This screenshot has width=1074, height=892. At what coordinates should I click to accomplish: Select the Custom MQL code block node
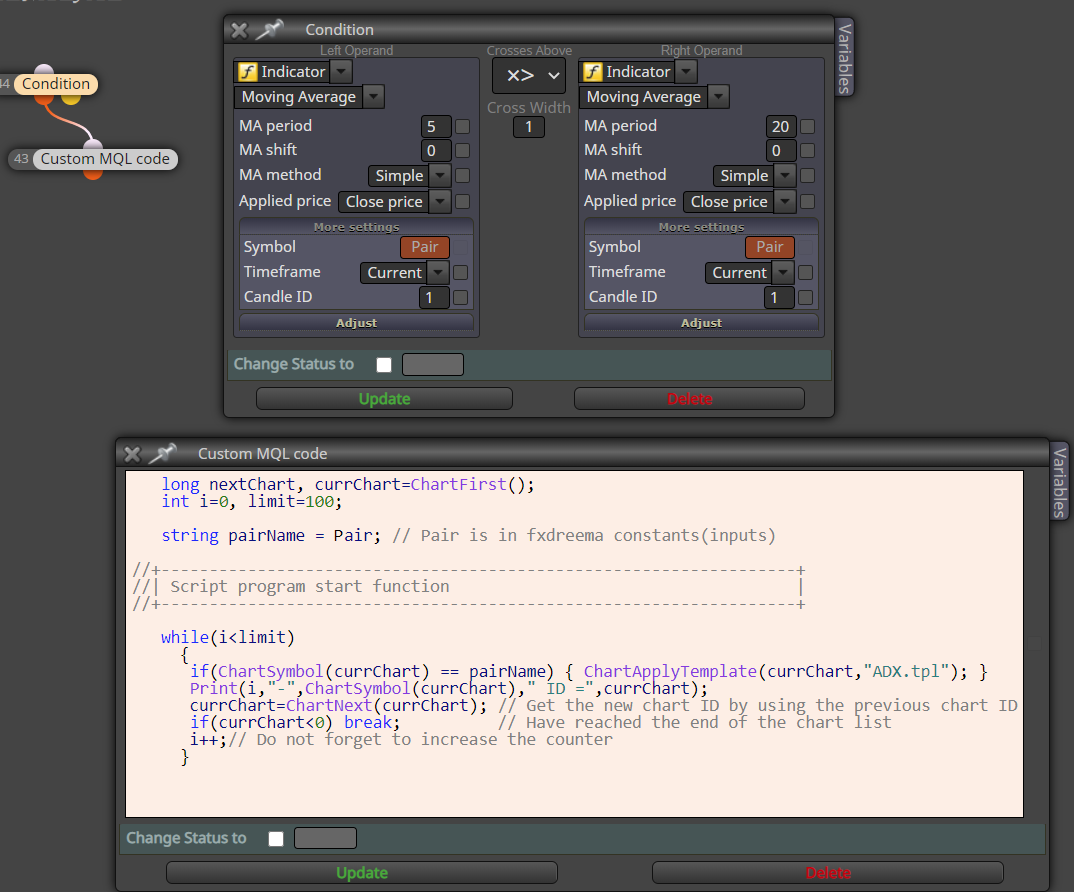[105, 159]
